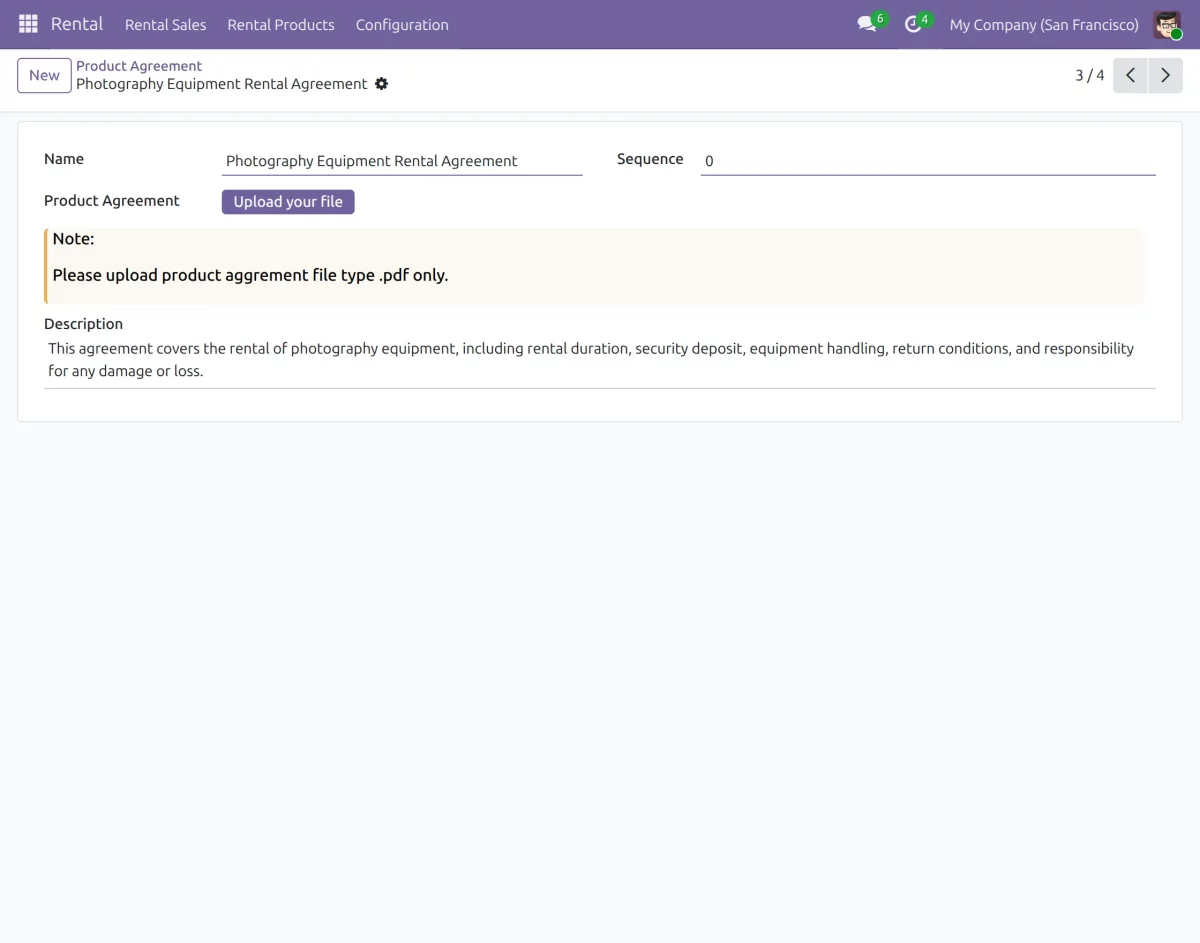This screenshot has width=1200, height=943.
Task: Click the Sequence field label
Action: pyautogui.click(x=650, y=159)
